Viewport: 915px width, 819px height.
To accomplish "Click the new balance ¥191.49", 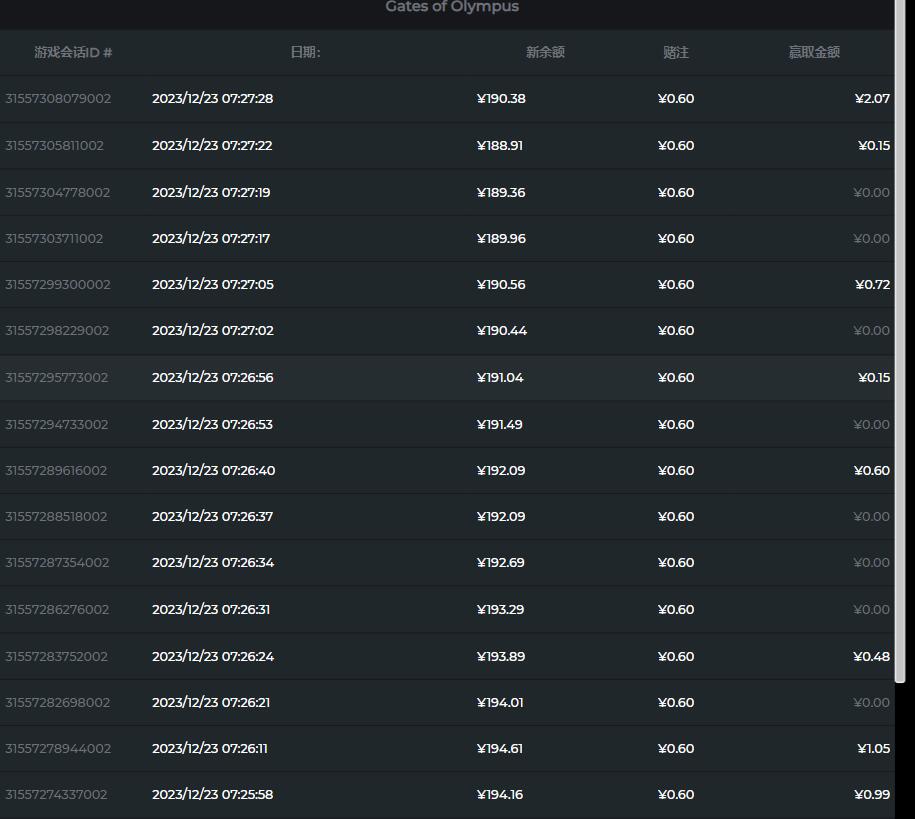I will tap(500, 424).
